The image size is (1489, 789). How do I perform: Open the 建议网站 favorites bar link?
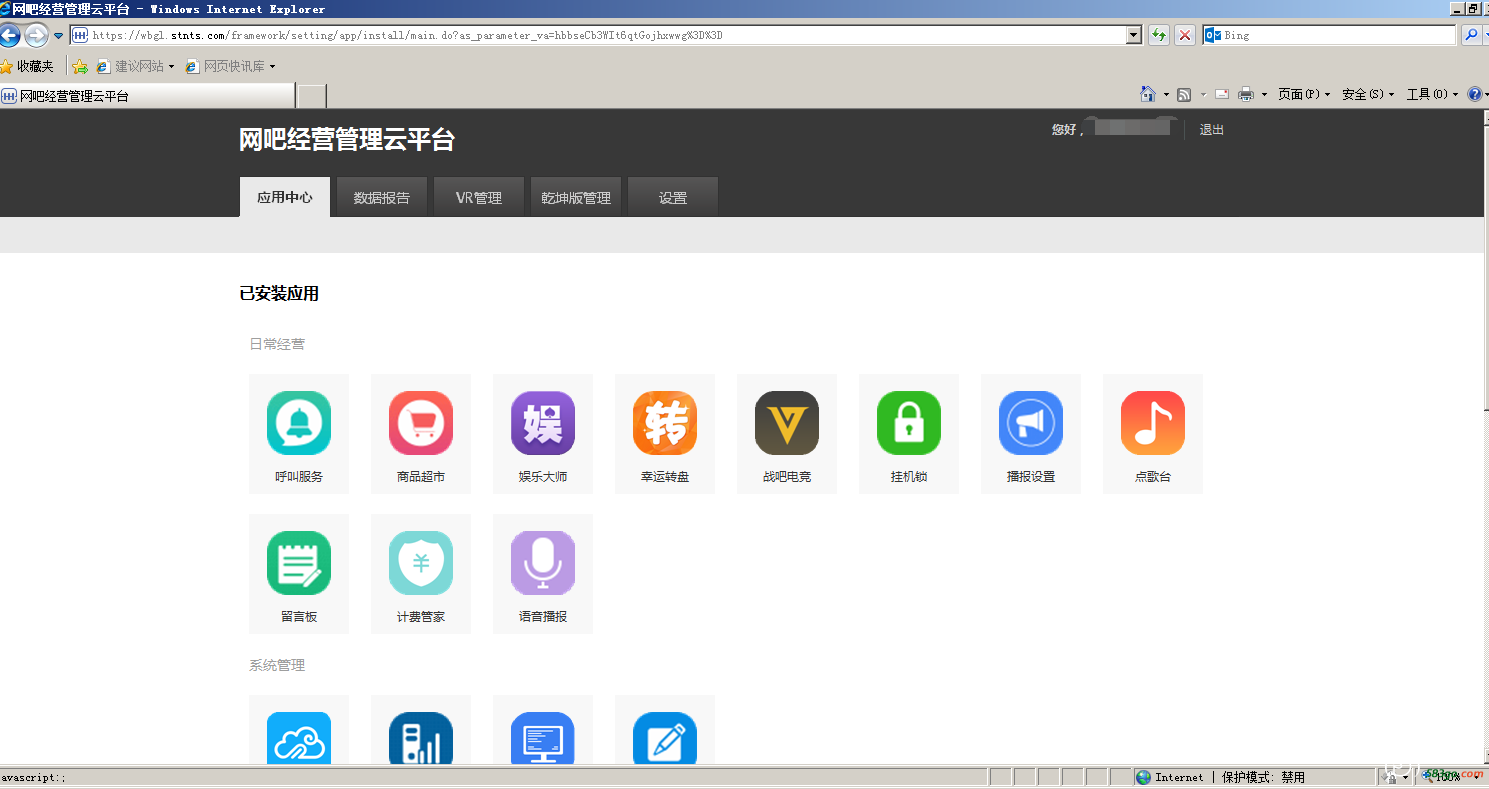coord(138,66)
